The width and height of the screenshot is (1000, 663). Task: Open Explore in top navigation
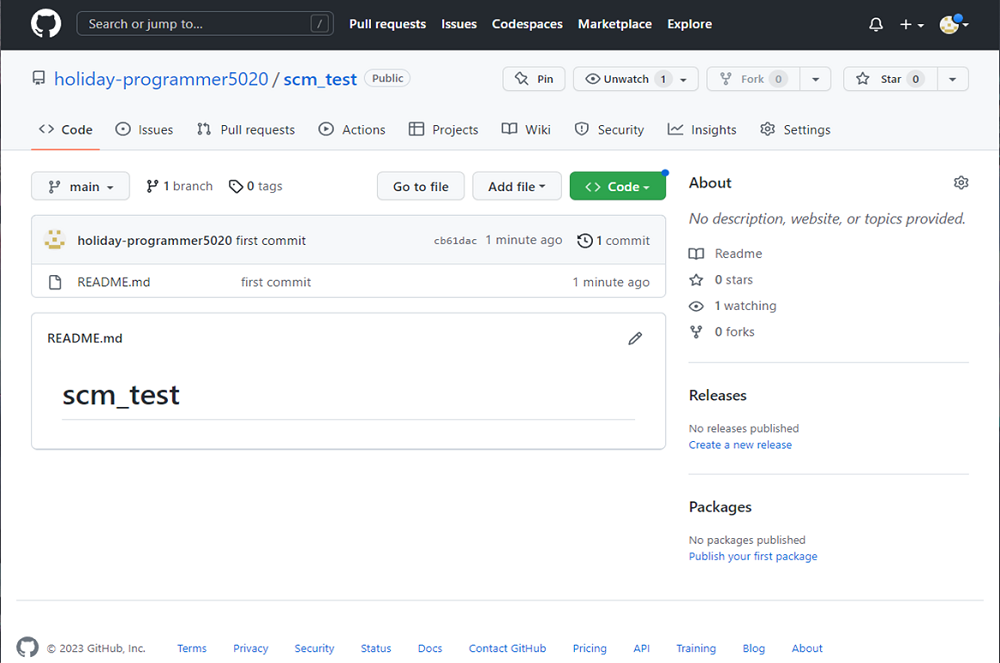(689, 24)
